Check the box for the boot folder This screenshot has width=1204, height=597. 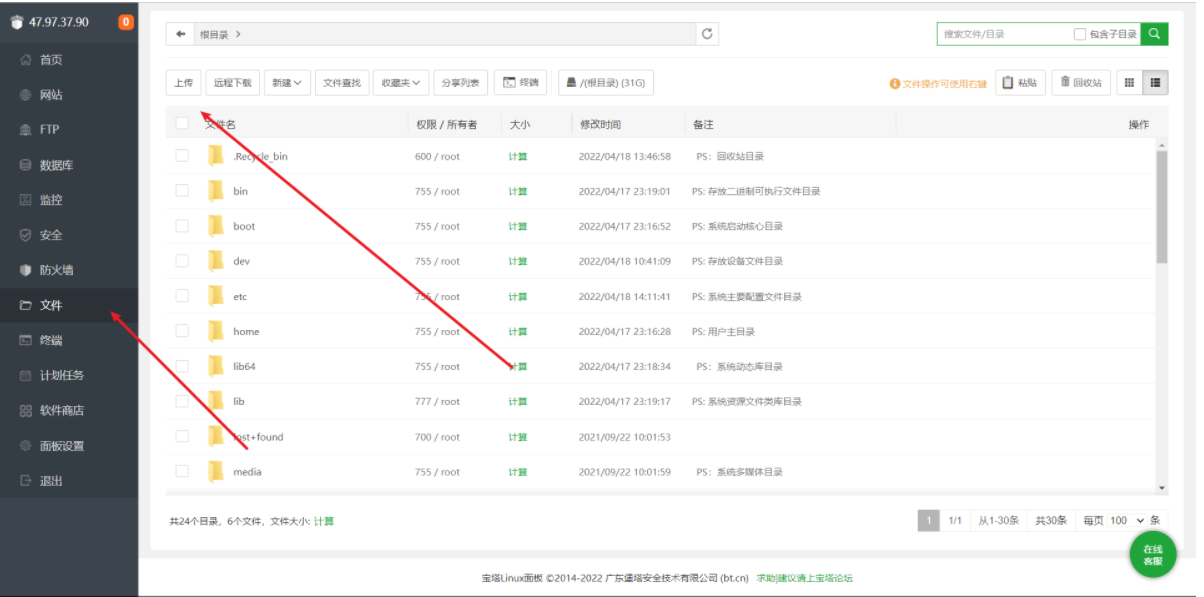[x=182, y=226]
